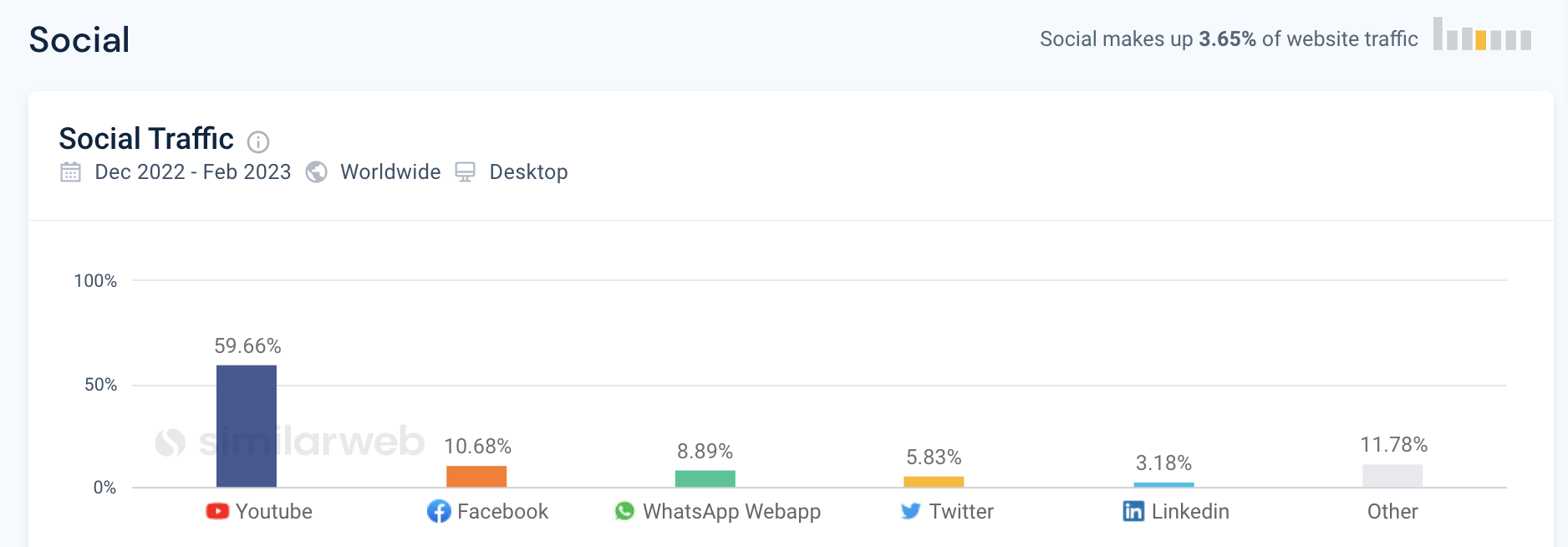Click the Youtube axis label
The image size is (1568, 547).
coord(274,511)
